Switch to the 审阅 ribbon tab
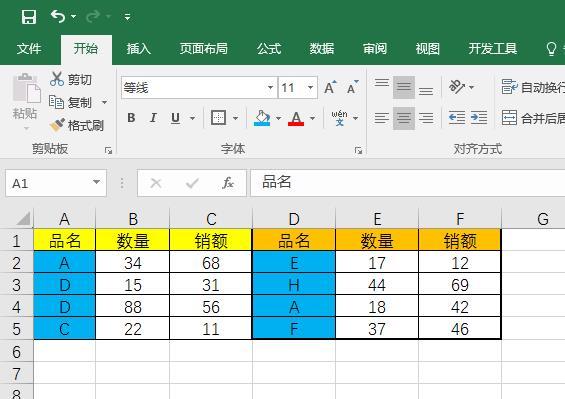This screenshot has height=399, width=565. (x=375, y=49)
